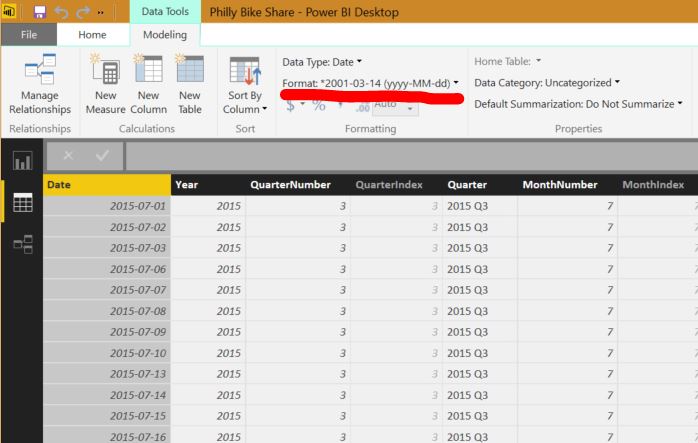Click the date cell 2015-07-14
This screenshot has width=698, height=443.
(x=107, y=395)
